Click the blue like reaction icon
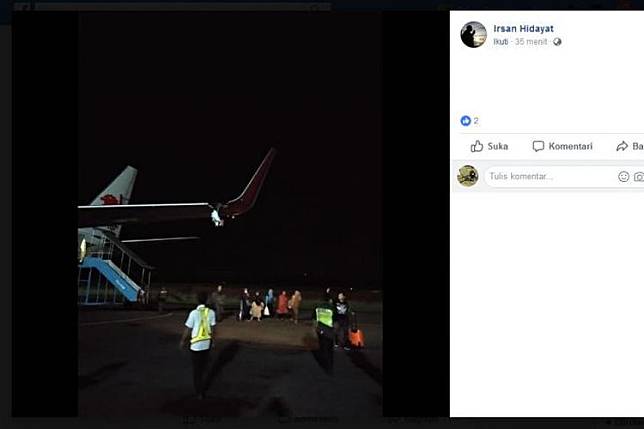The image size is (644, 429). pos(465,121)
